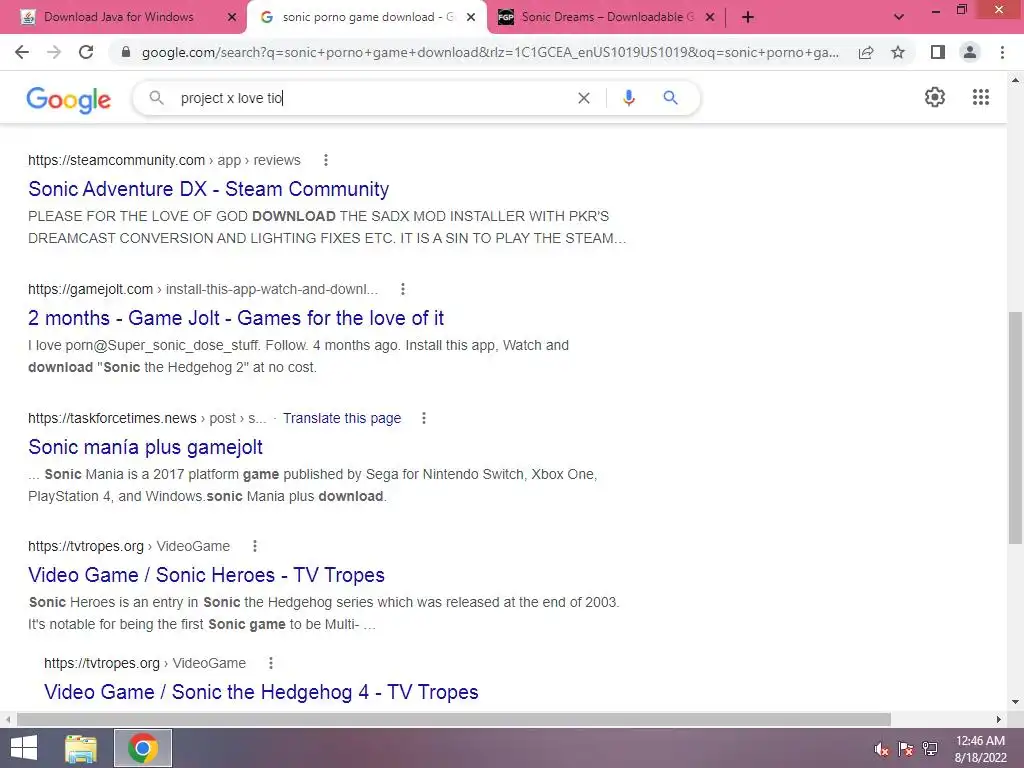Reload the current Google page
Viewport: 1024px width, 768px height.
click(x=86, y=52)
